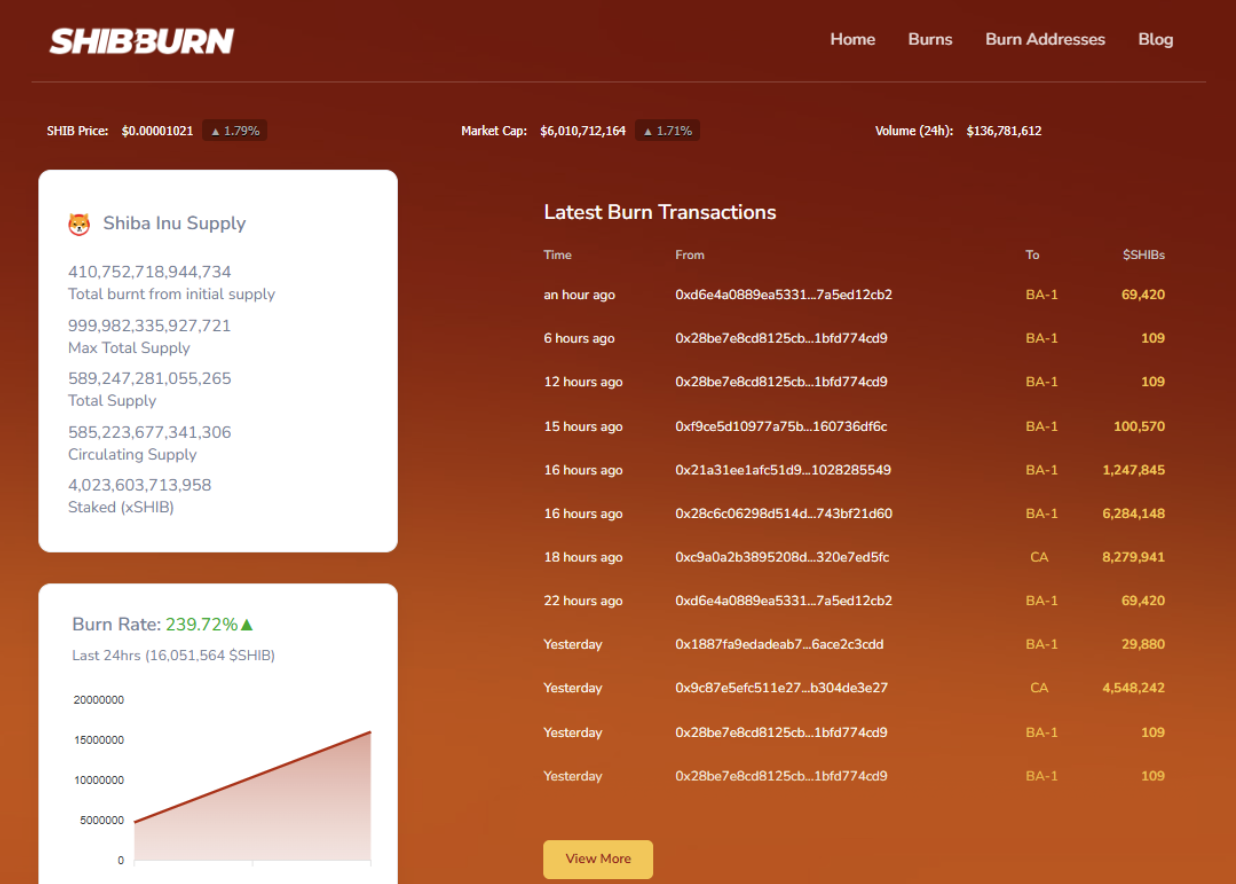Open the CA destination for the 8,279,941 burn
The height and width of the screenshot is (884, 1236).
1039,557
